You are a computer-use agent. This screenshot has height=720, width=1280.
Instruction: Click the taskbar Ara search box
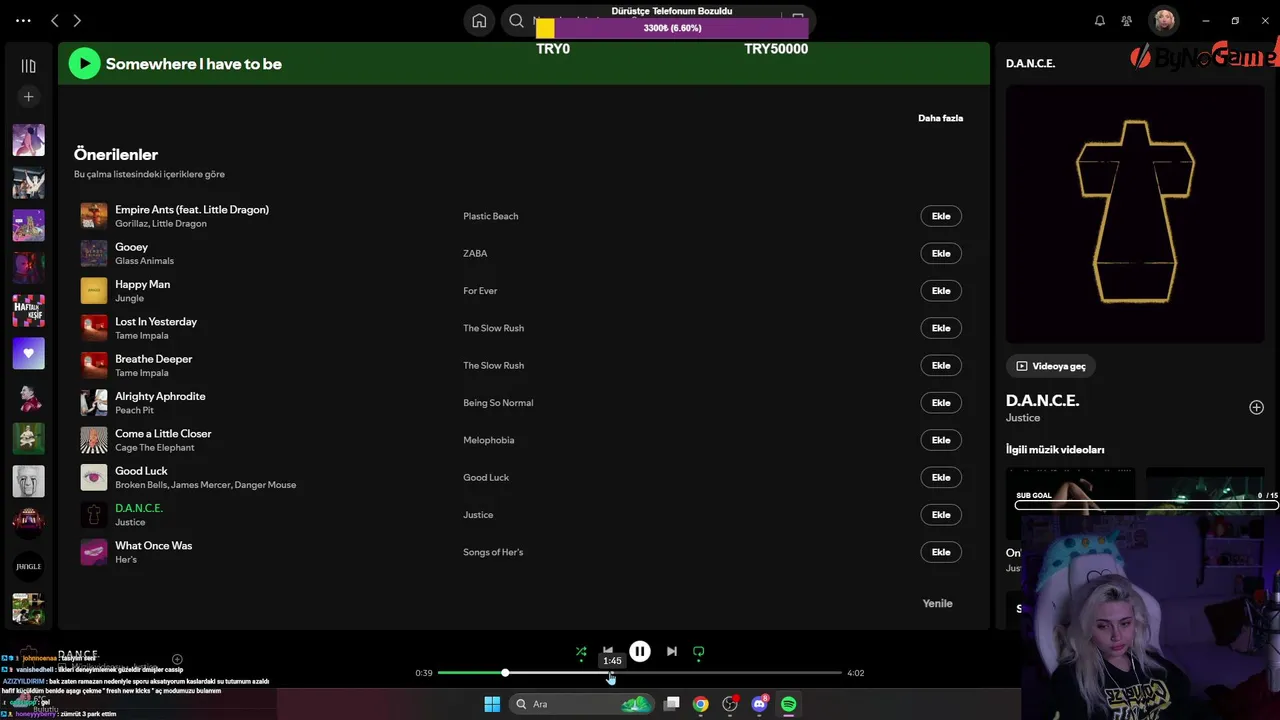pyautogui.click(x=580, y=704)
